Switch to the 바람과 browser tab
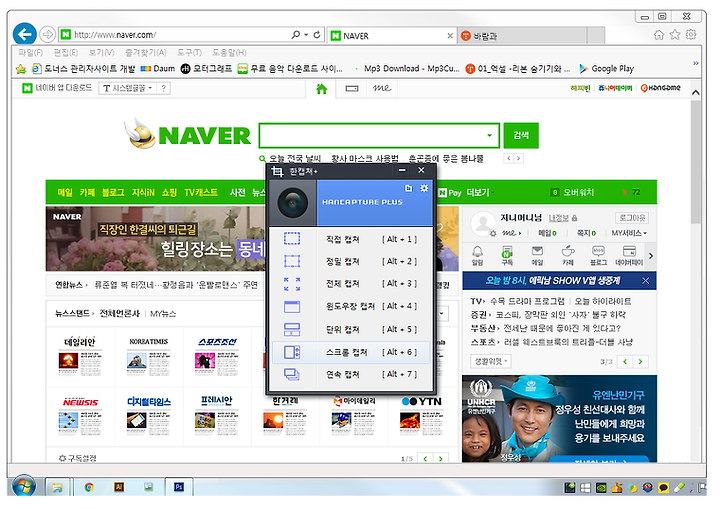The image size is (720, 509). [522, 36]
